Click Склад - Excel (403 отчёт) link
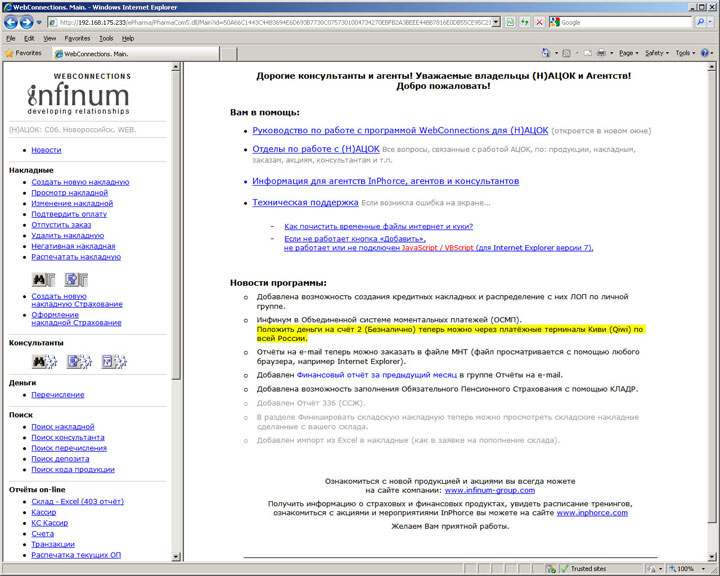720x576 pixels. pos(77,501)
